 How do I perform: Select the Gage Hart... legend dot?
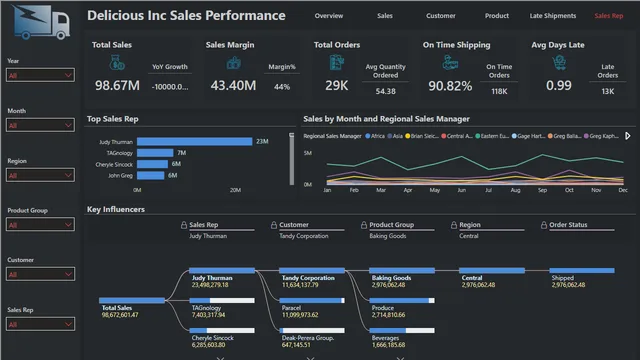pyautogui.click(x=514, y=136)
